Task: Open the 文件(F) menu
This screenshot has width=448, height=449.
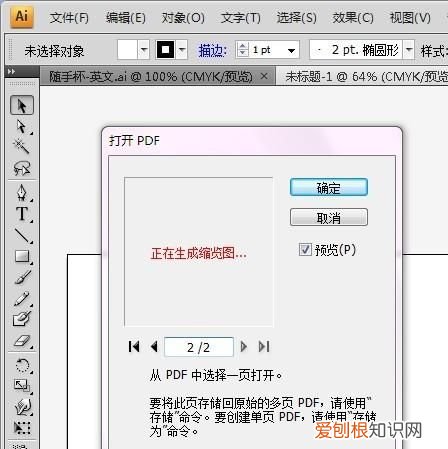Action: (x=69, y=17)
